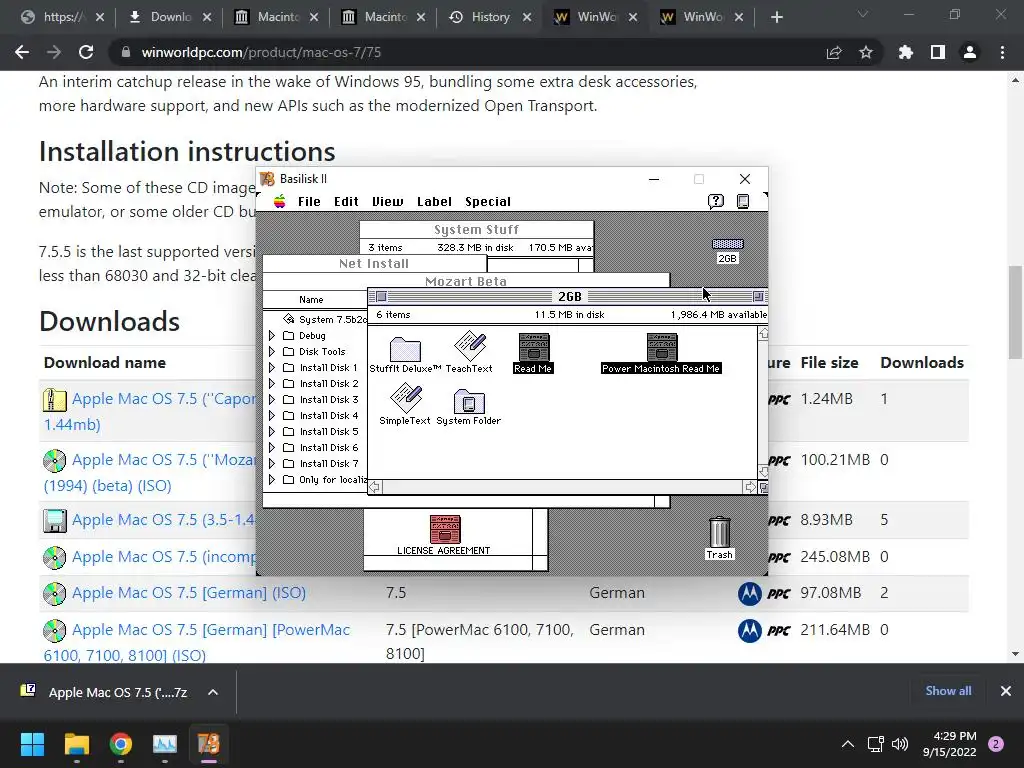Open Chrome three-dot menu
Viewport: 1024px width, 768px height.
1002,52
